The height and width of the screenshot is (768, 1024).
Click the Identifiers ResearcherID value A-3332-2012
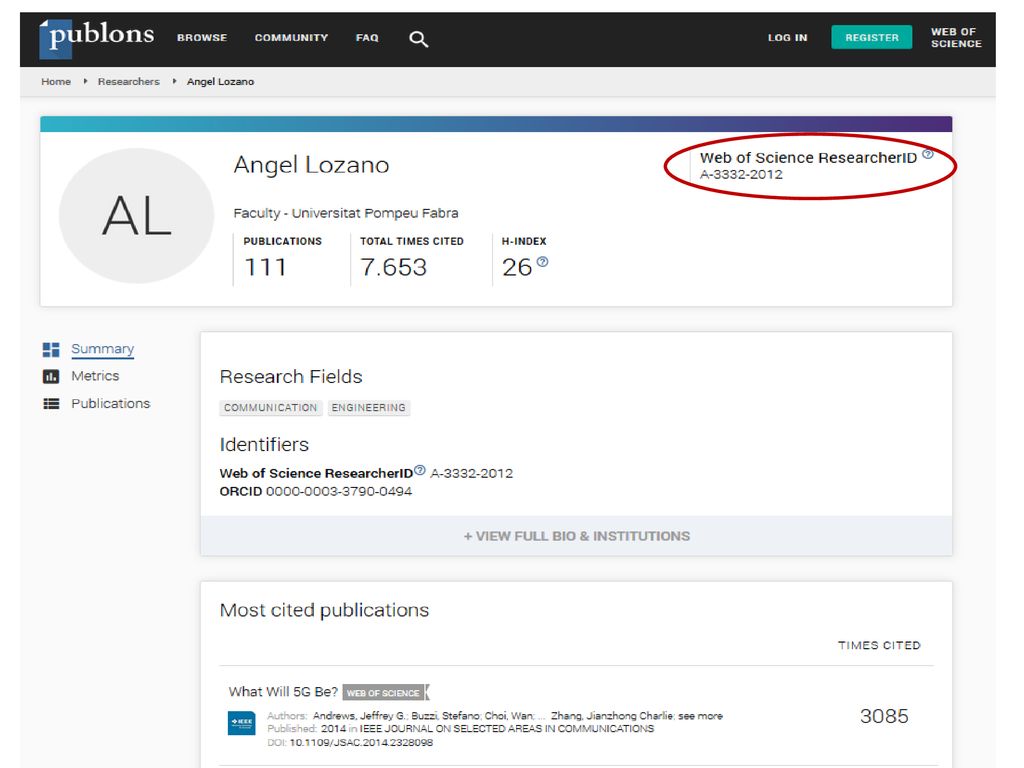coord(472,473)
